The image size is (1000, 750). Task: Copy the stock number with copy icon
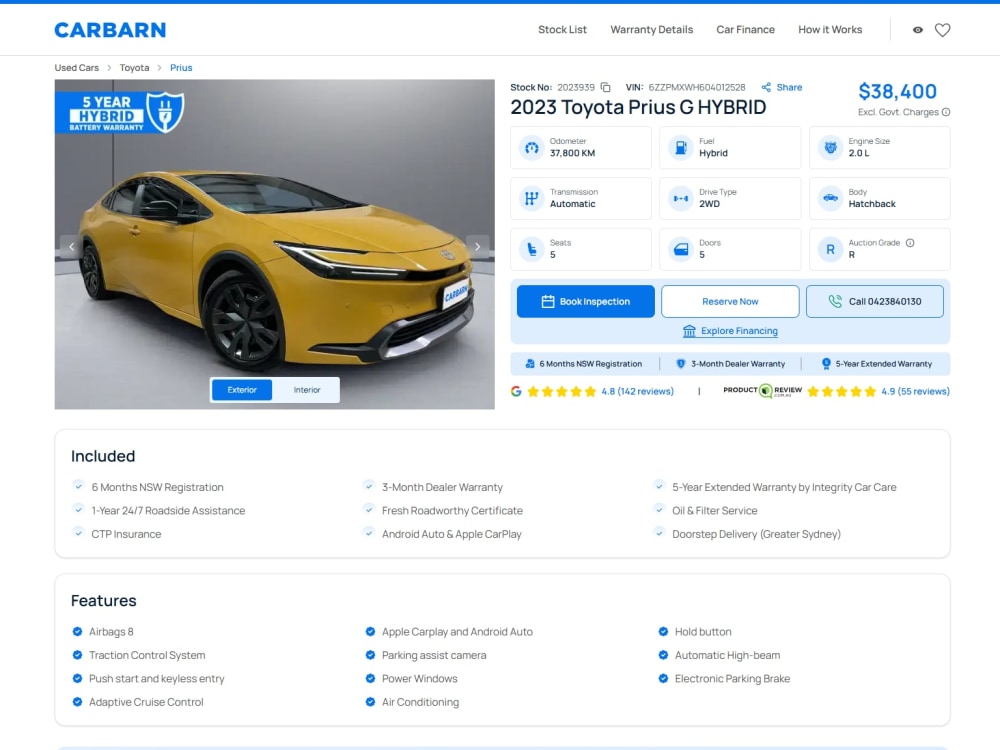click(x=605, y=87)
